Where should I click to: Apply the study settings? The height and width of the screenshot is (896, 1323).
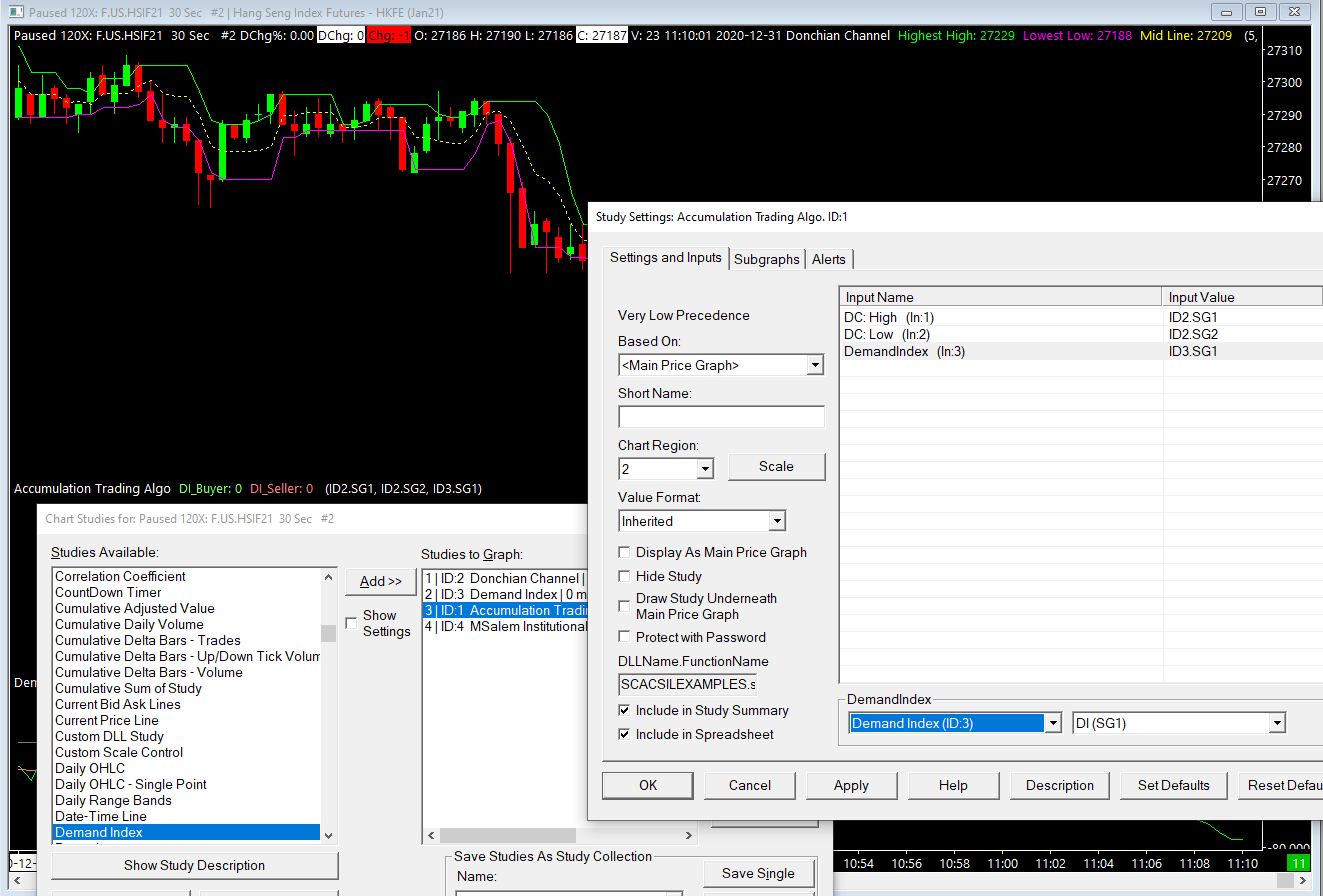pos(851,785)
